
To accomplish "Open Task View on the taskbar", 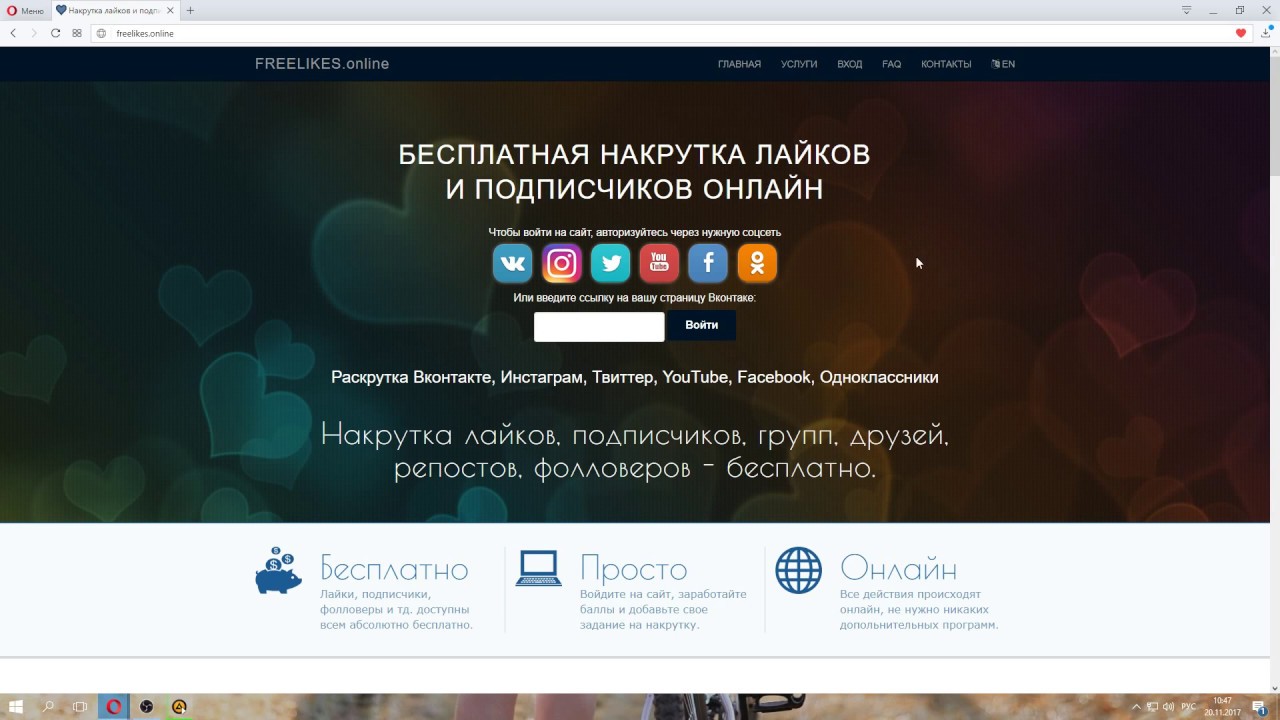I will click(x=80, y=707).
